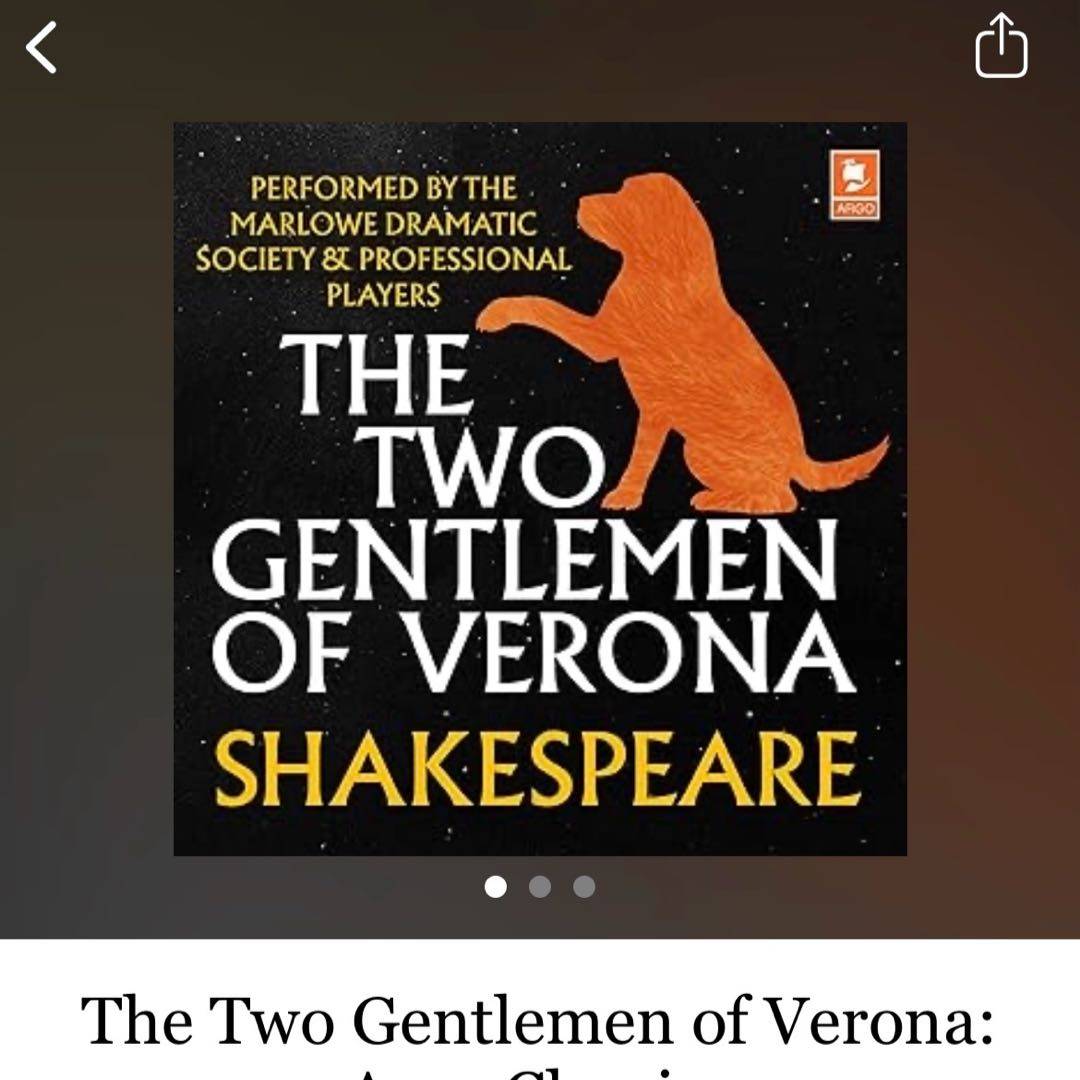Click the white 'GENTLEMEN' word on cover
Image resolution: width=1080 pixels, height=1080 pixels.
525,559
